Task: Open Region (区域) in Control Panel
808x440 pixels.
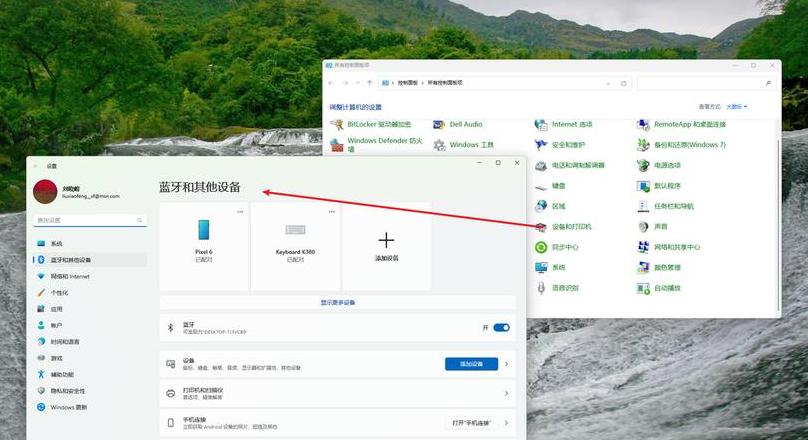Action: 550,206
